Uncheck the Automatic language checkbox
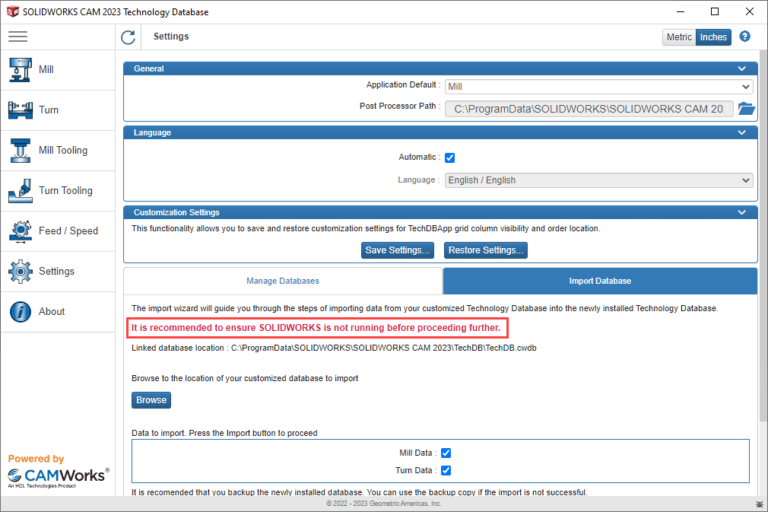Viewport: 768px width, 512px height. coord(450,157)
